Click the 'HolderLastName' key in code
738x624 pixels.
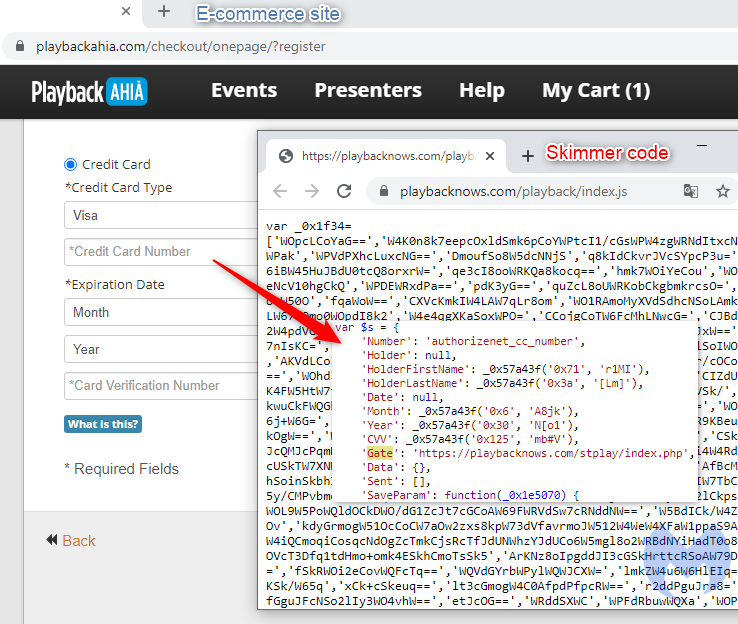click(412, 383)
